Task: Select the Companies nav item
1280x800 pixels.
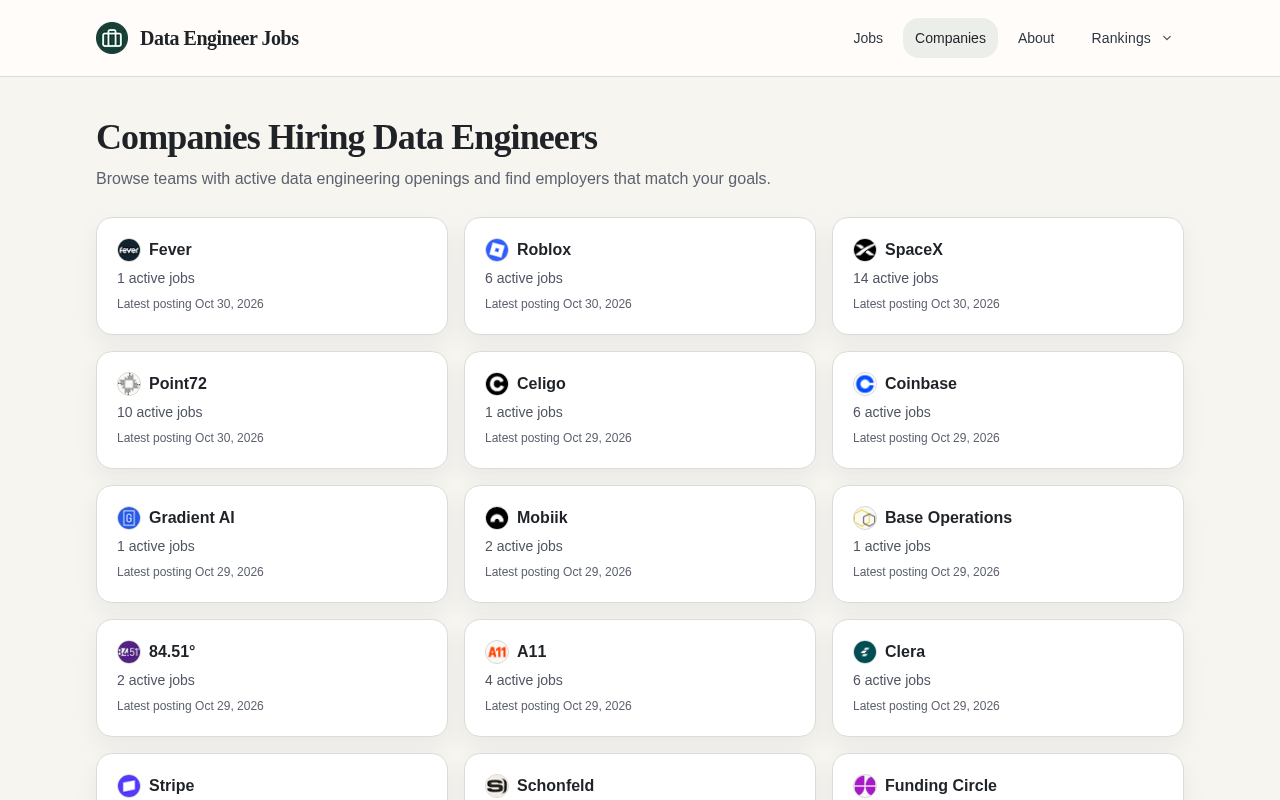Action: click(x=950, y=38)
